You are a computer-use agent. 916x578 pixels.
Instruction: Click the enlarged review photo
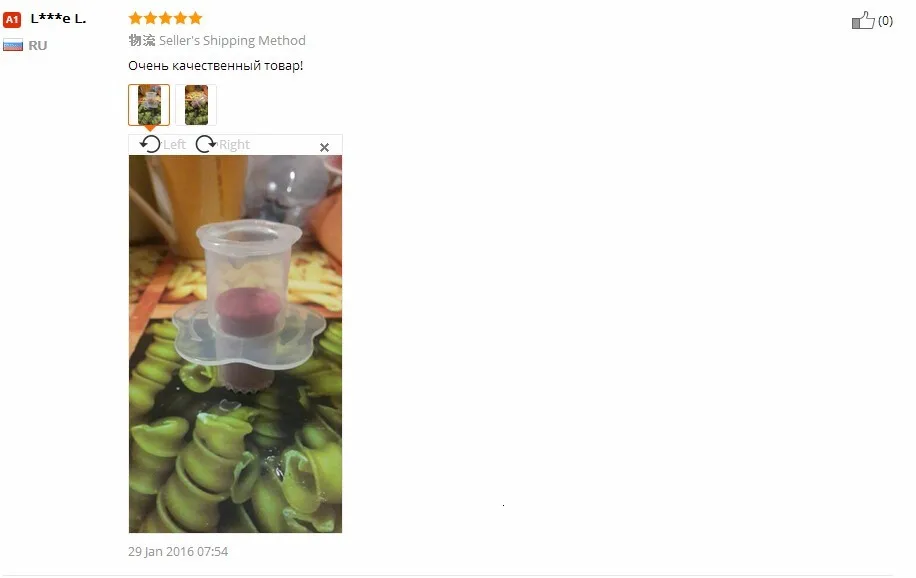(235, 344)
